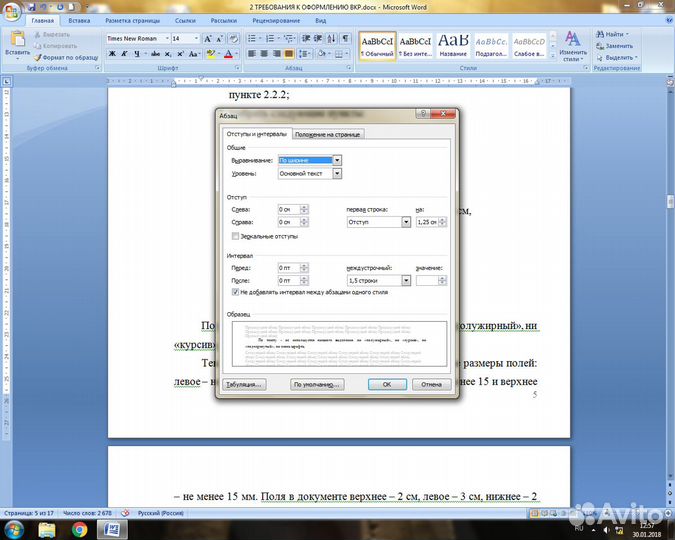Open the Office button menu

pyautogui.click(x=12, y=9)
